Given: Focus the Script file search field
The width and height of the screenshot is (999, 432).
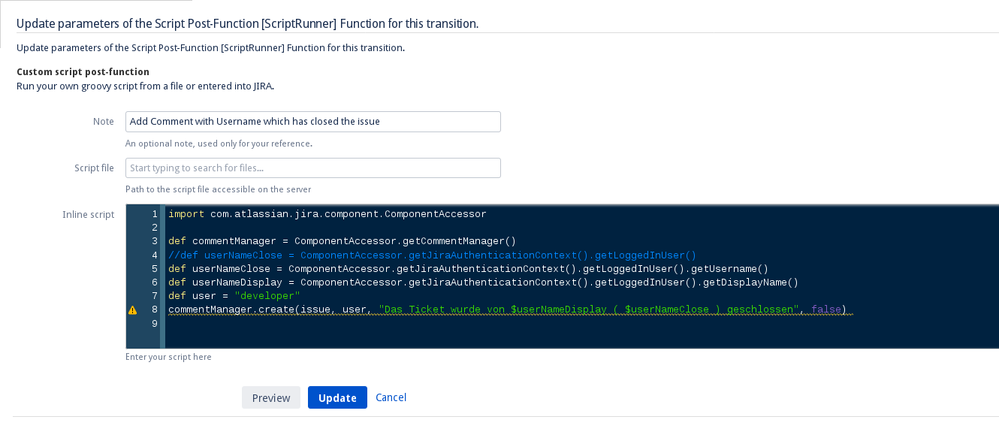Looking at the screenshot, I should (x=313, y=168).
